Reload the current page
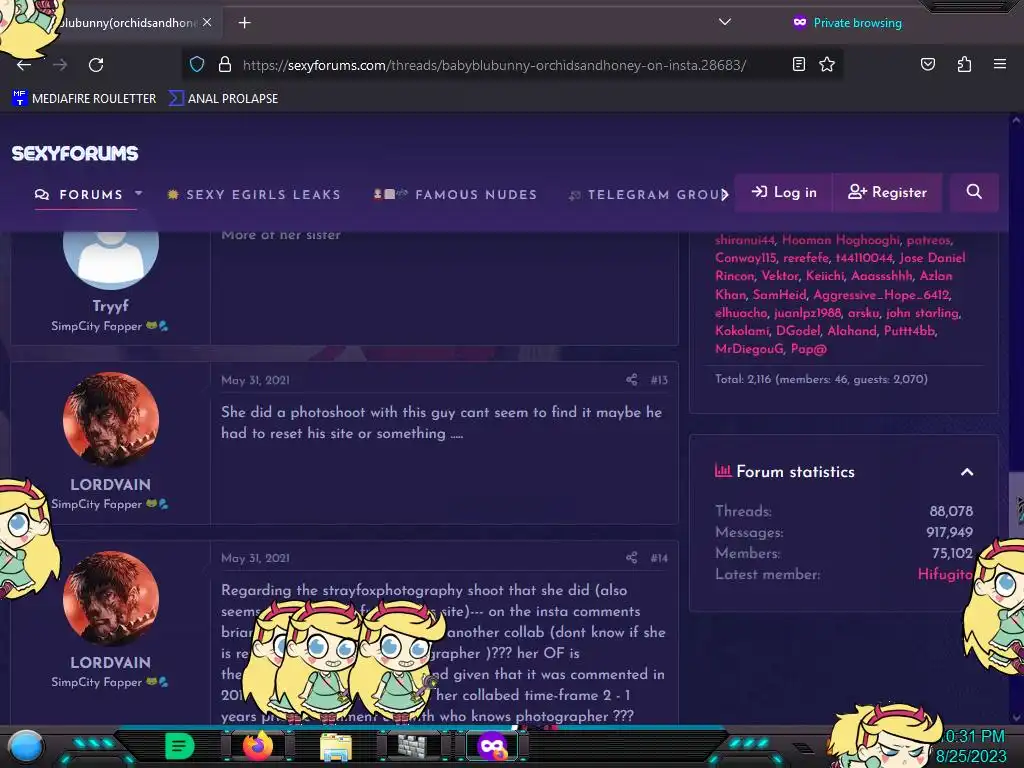The width and height of the screenshot is (1024, 768). (96, 65)
